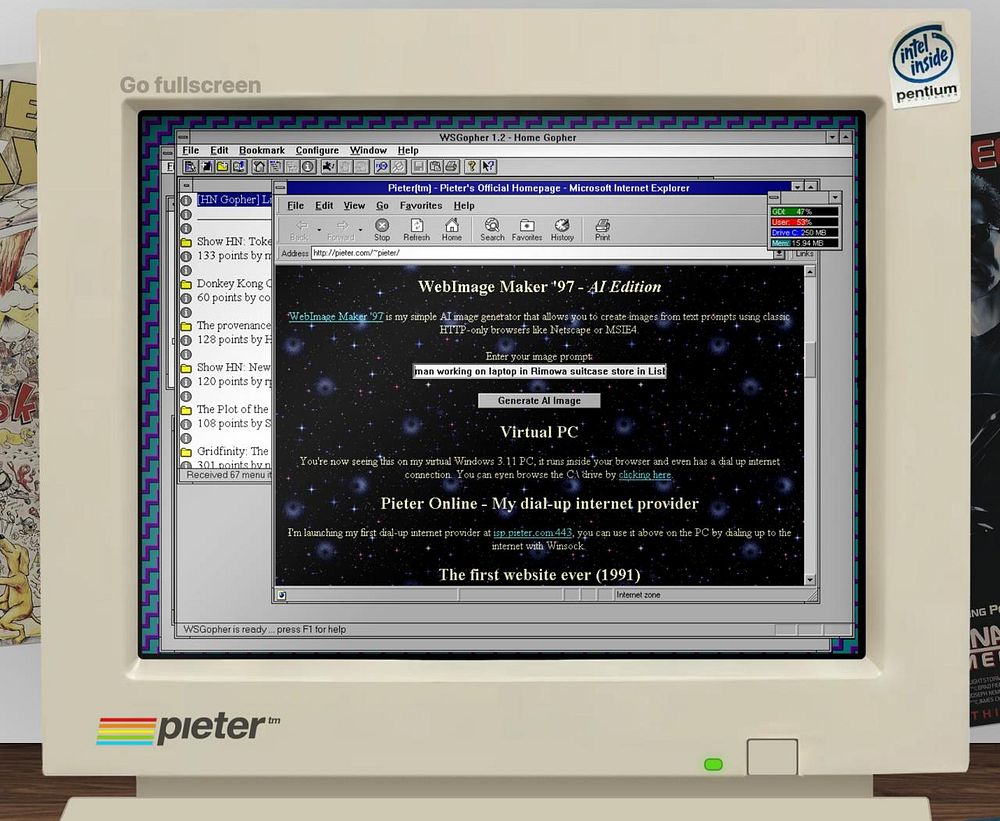
Task: Click the floppy disk save icon in WSGopher
Action: [x=418, y=166]
